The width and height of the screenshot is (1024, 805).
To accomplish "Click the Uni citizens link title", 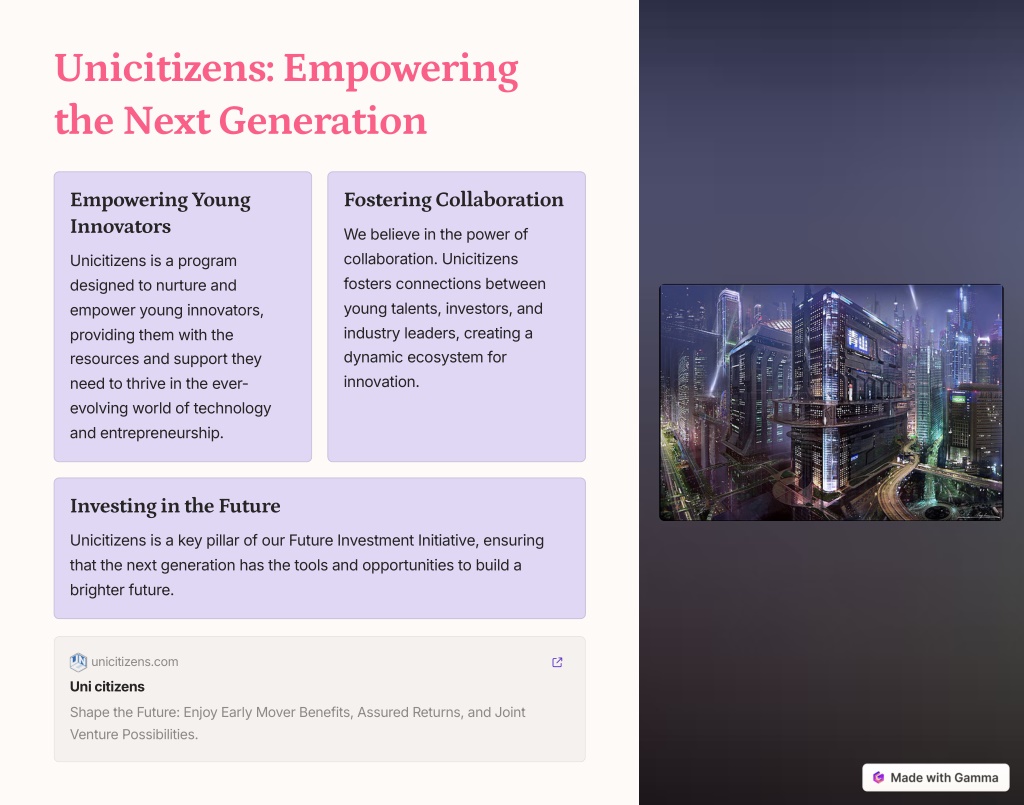I will point(107,686).
